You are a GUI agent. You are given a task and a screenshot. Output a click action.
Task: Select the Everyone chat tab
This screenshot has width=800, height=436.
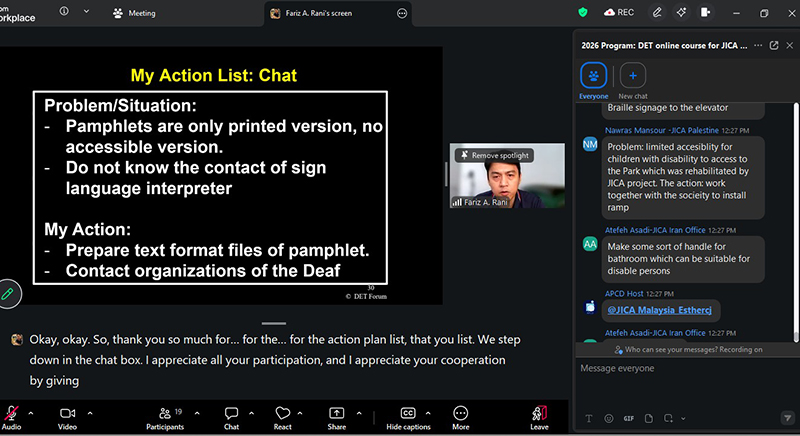(x=593, y=81)
